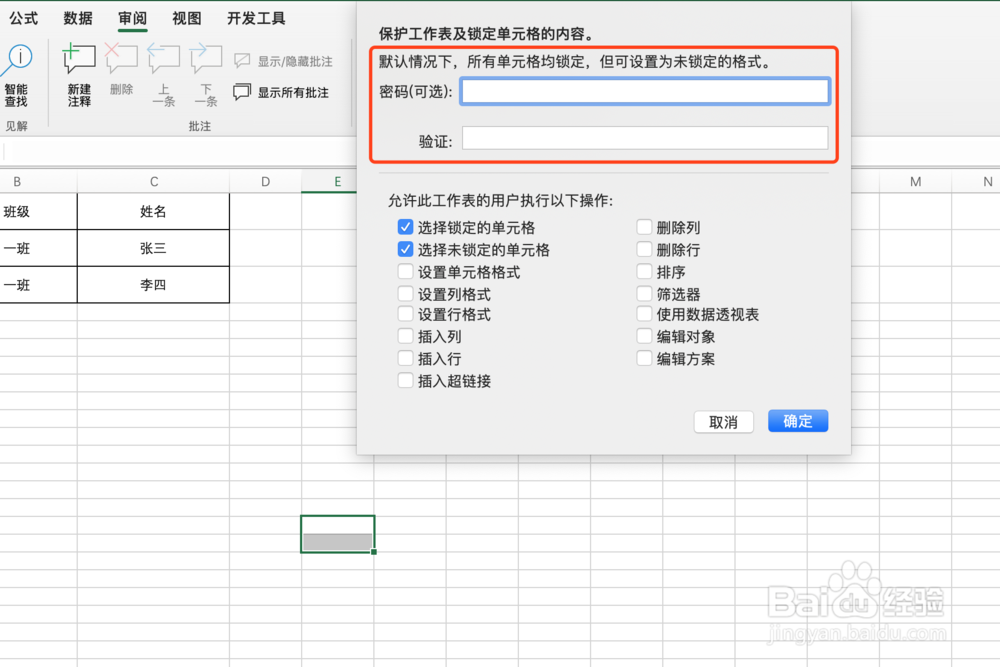
Task: Switch to the 视图 ribbon tab
Action: (x=186, y=17)
